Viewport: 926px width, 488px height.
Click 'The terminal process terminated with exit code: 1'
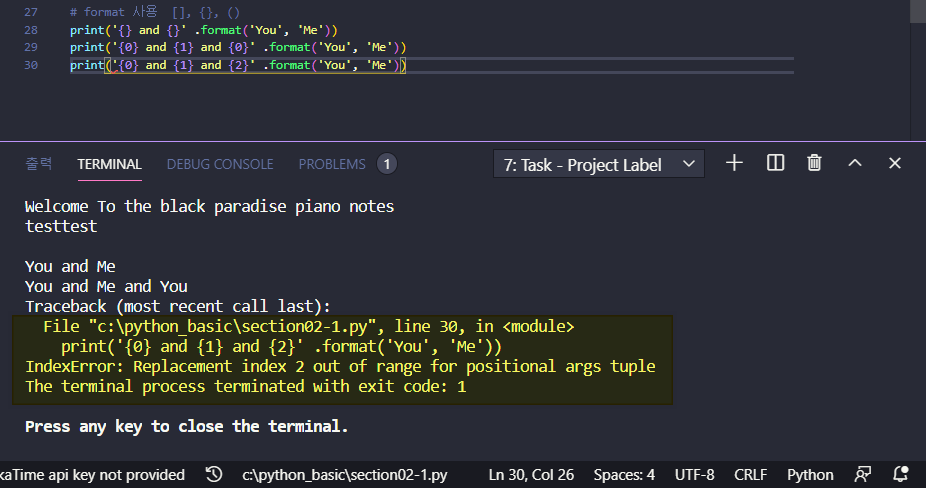[x=246, y=386]
